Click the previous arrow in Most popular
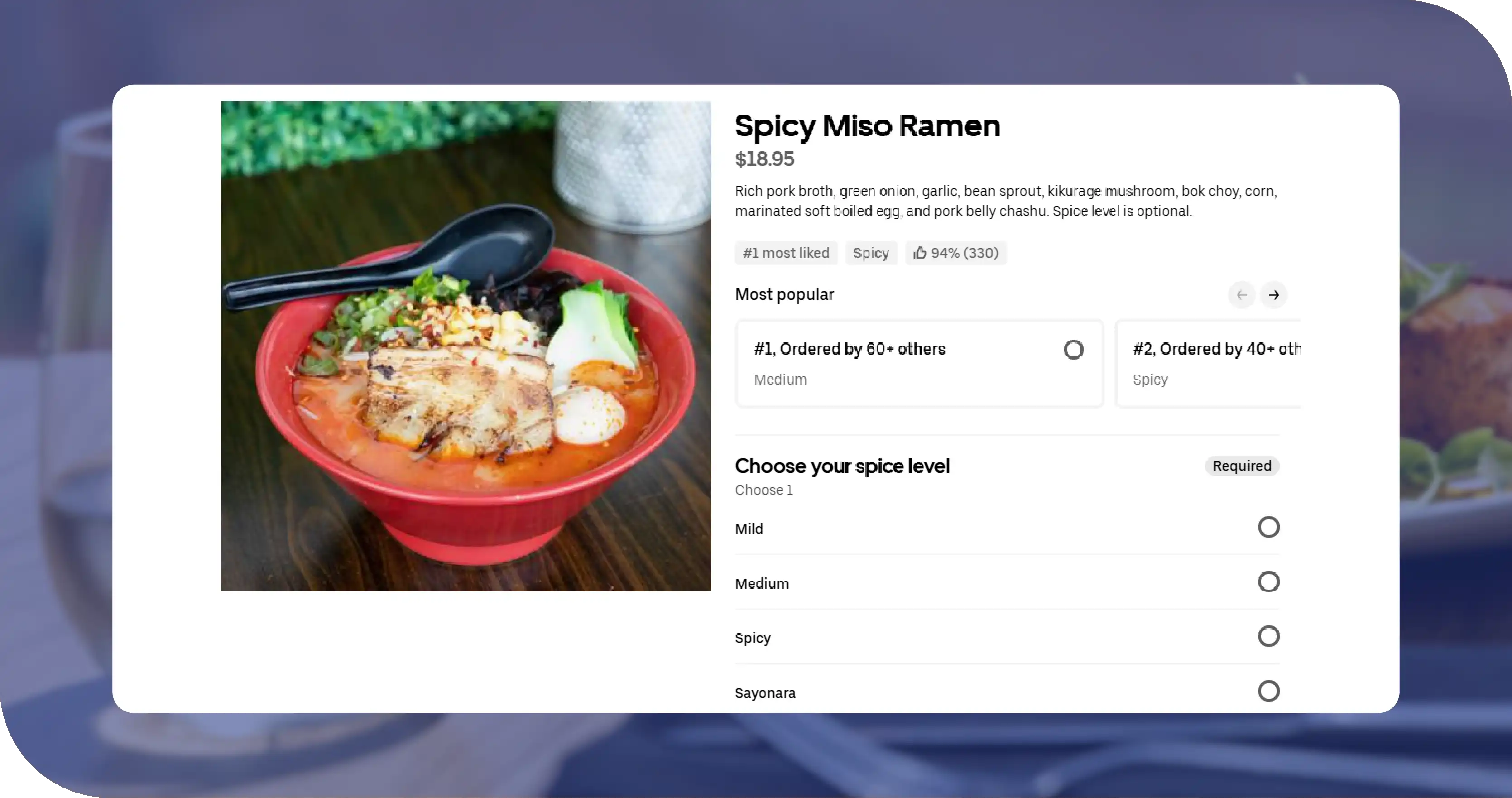The height and width of the screenshot is (798, 1512). pos(1241,295)
